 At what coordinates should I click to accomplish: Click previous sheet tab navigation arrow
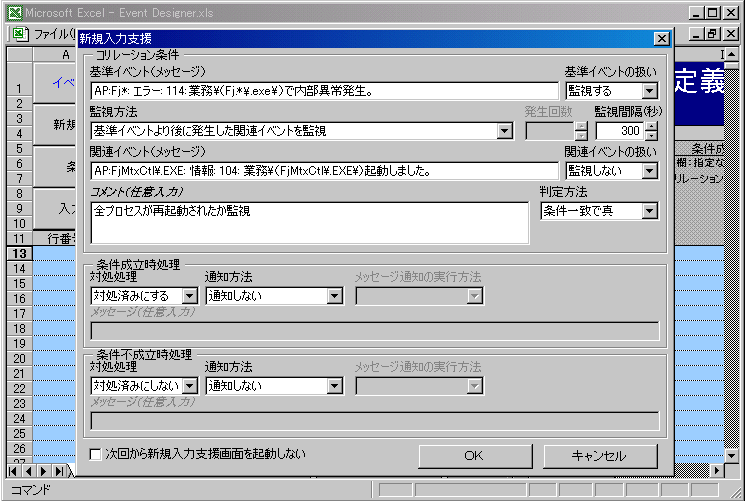[28, 471]
